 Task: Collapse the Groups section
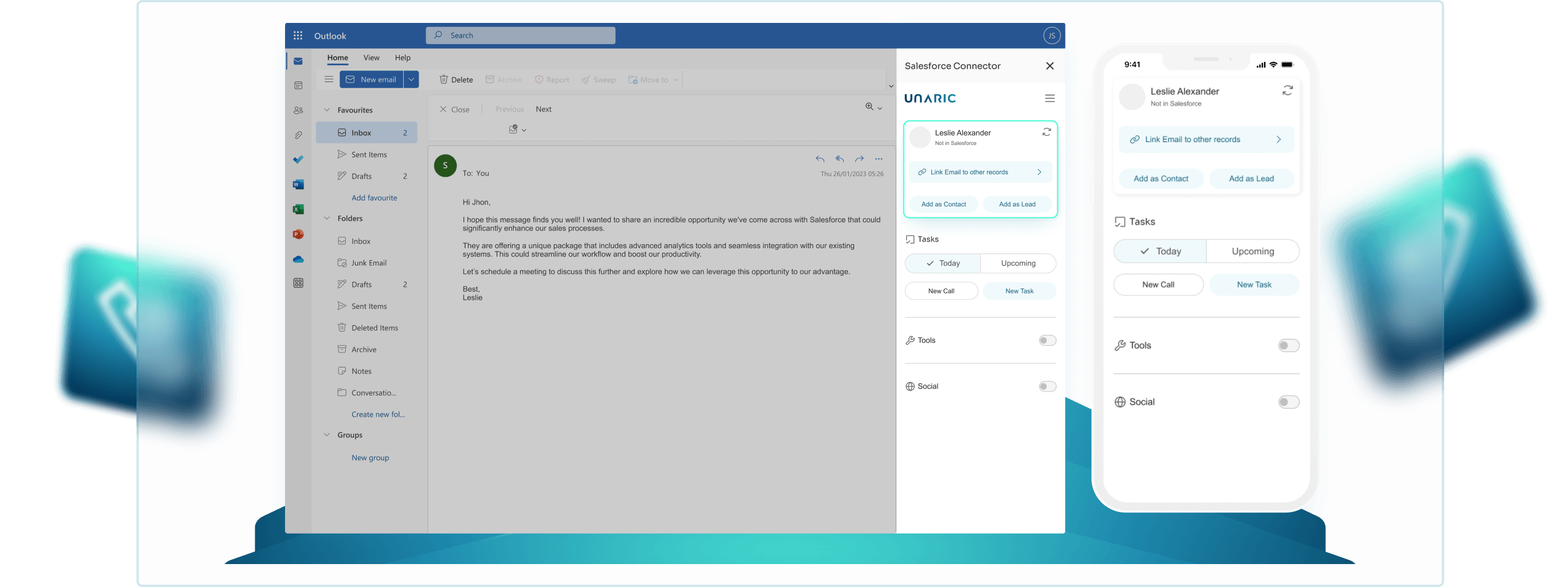tap(326, 435)
